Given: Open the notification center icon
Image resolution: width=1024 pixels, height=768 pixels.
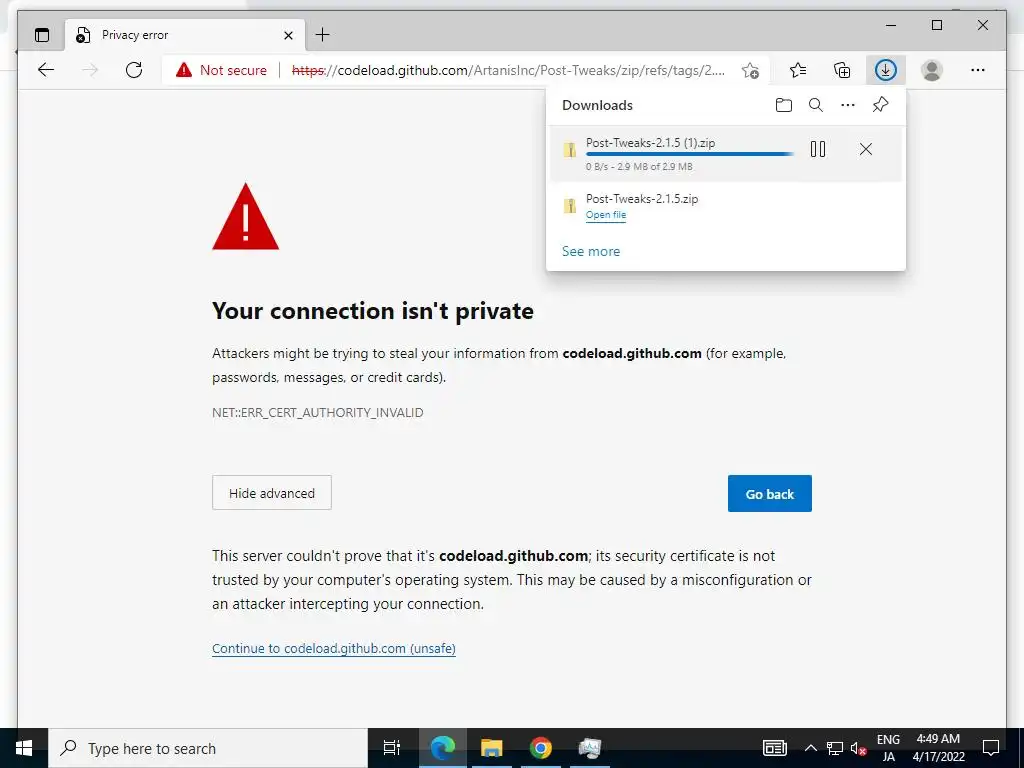Looking at the screenshot, I should 991,748.
